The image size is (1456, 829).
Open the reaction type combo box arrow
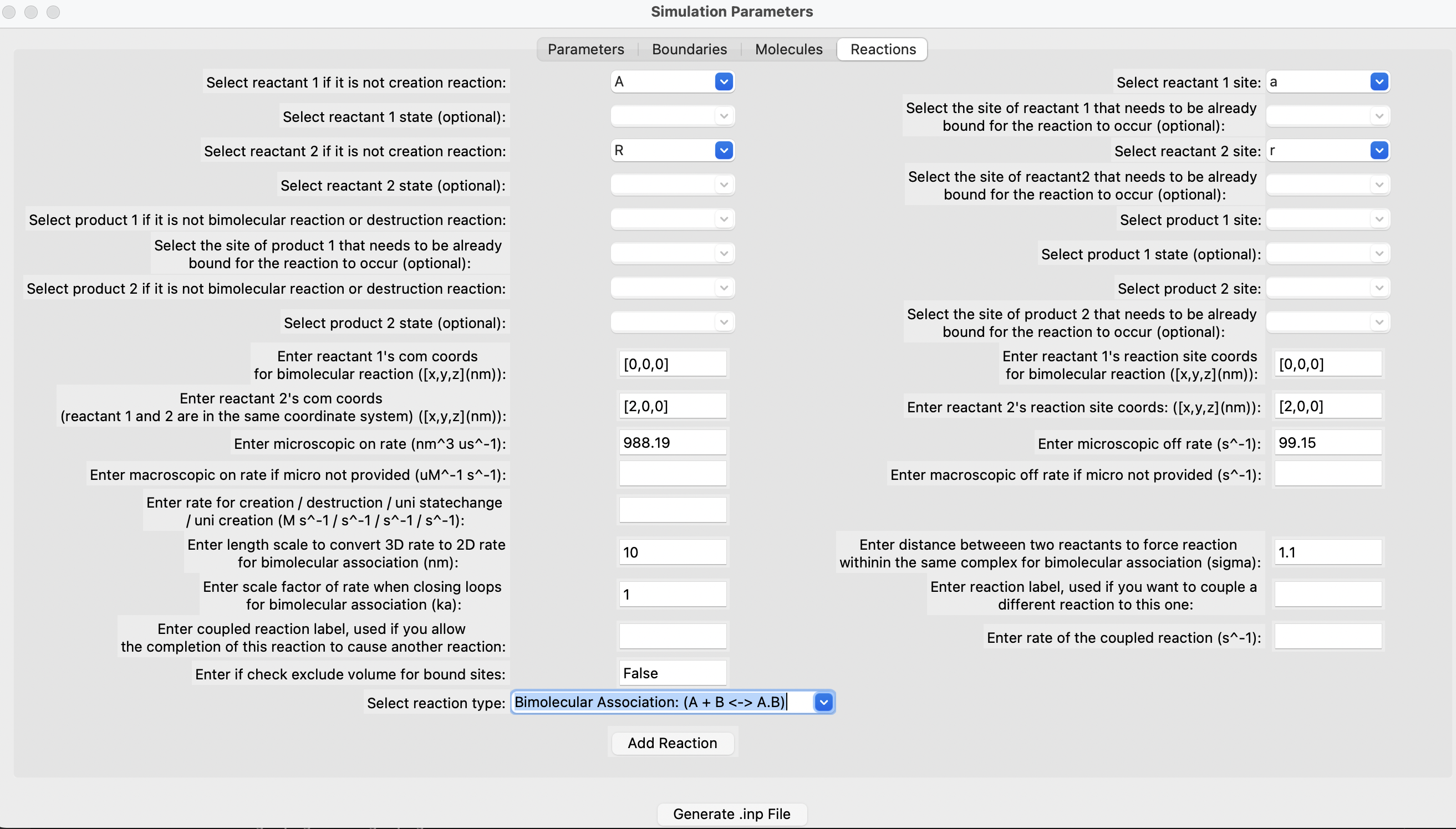[x=824, y=702]
